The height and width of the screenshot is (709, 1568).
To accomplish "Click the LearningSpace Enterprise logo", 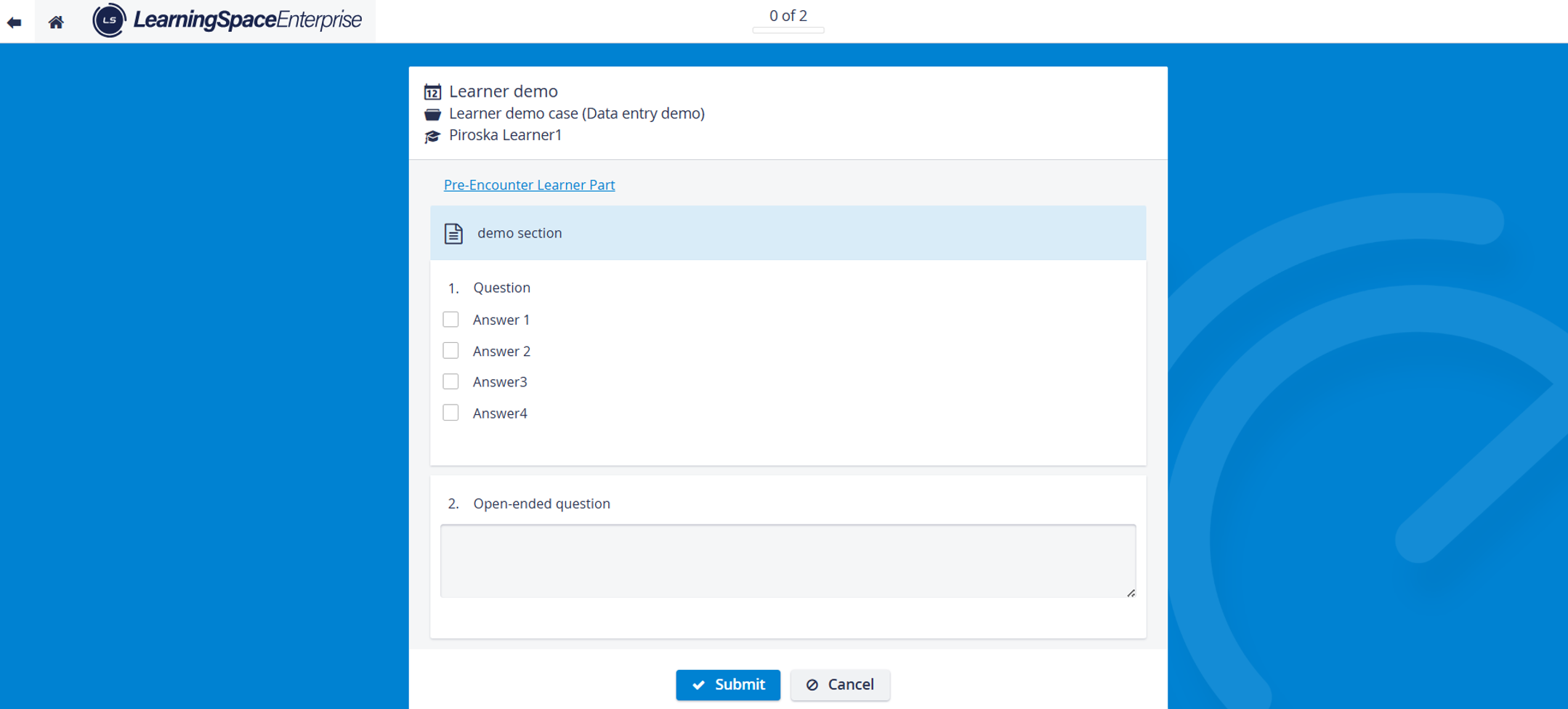I will click(227, 20).
